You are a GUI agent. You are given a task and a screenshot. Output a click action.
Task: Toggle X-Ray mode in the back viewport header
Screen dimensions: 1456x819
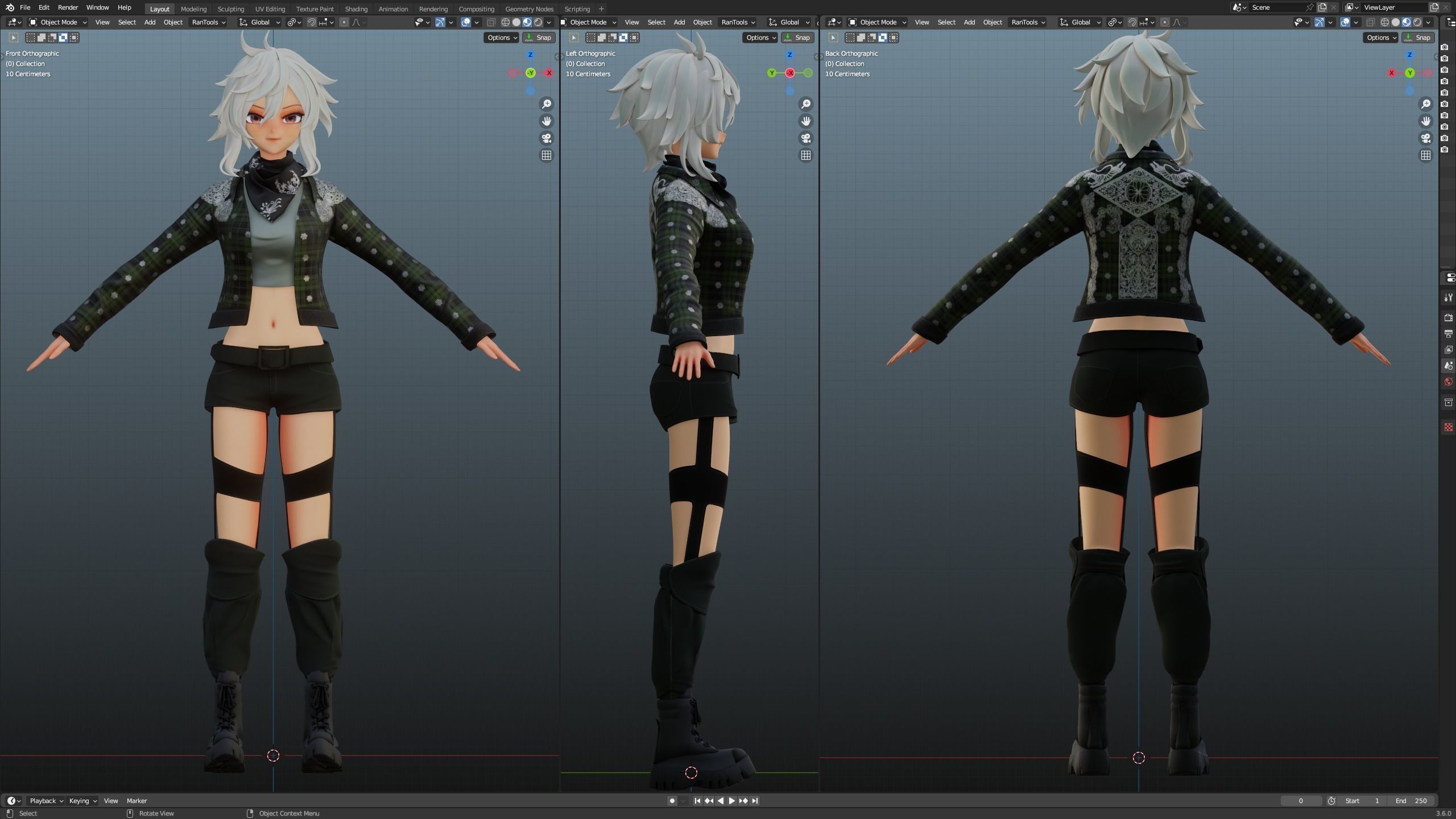click(x=1371, y=22)
